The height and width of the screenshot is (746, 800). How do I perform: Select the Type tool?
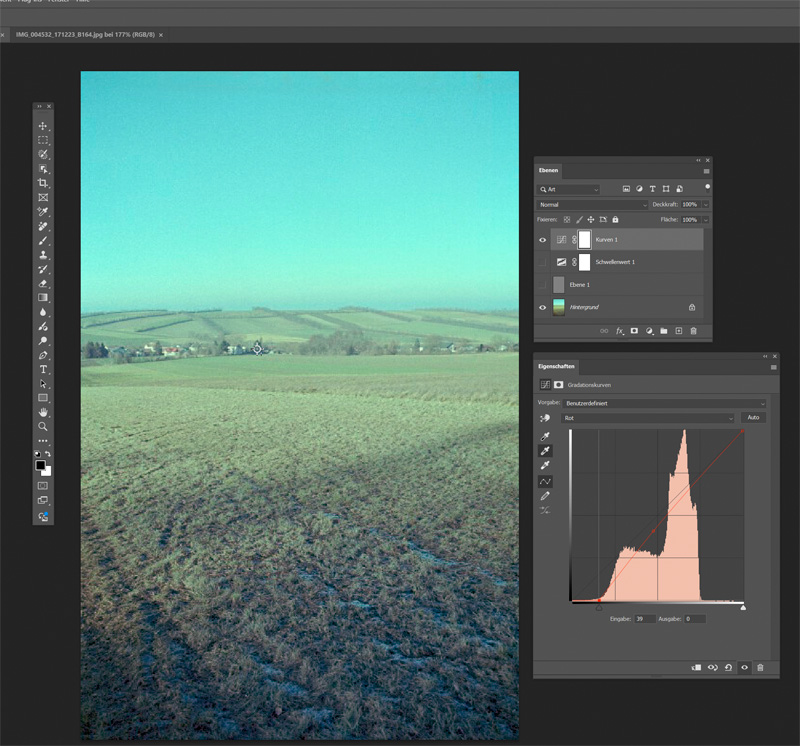43,369
